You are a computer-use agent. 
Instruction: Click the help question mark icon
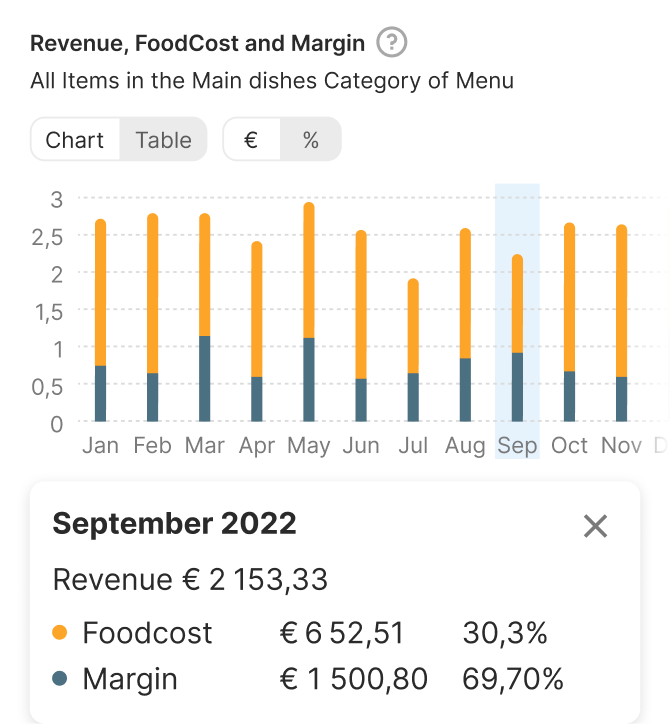coord(392,43)
